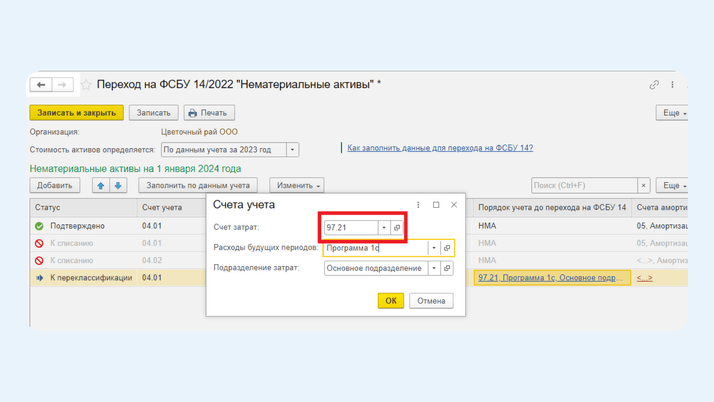Click the Печать button
Screen dimensions: 714x402
209,112
